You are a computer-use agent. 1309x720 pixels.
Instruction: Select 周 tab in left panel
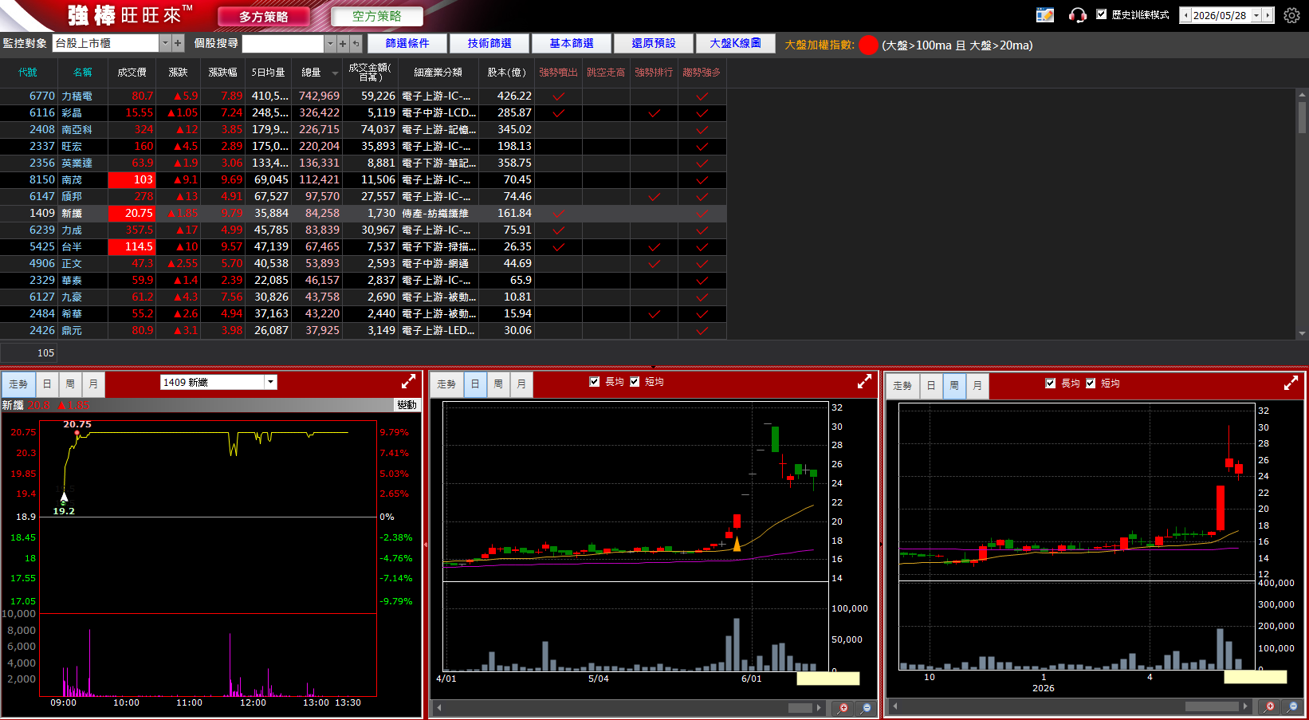70,384
